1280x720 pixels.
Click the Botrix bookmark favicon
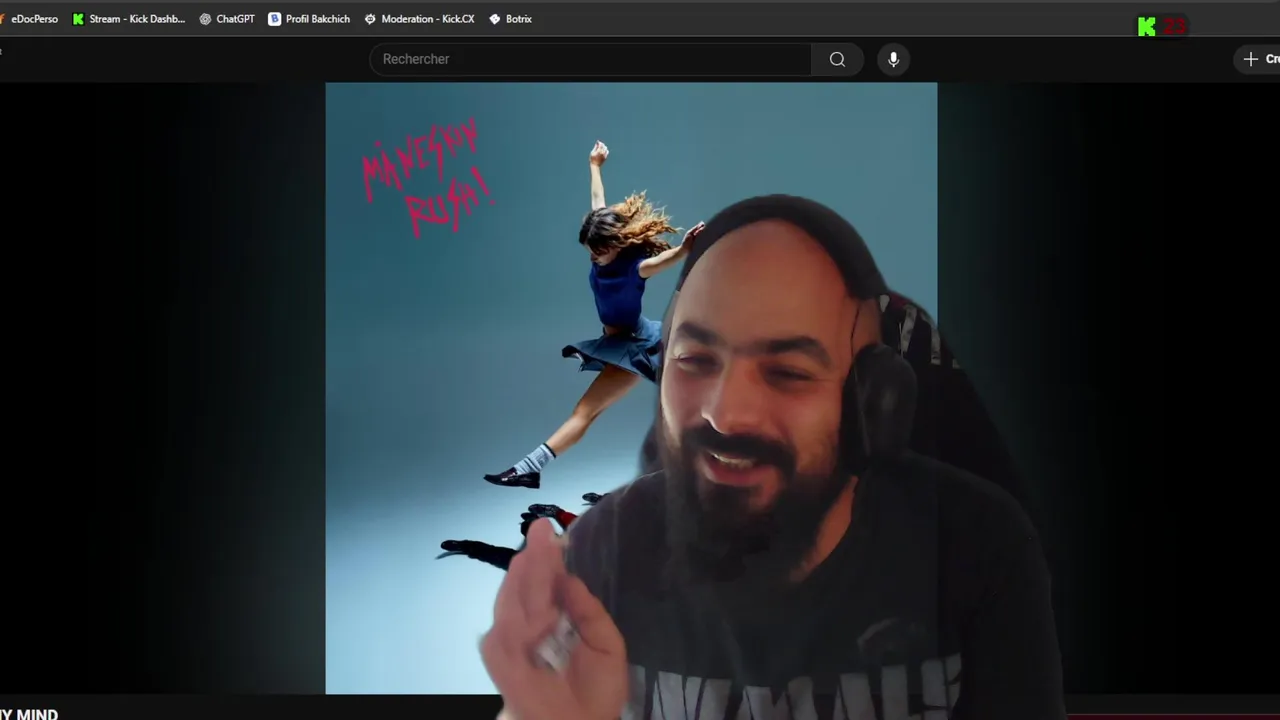pyautogui.click(x=494, y=19)
